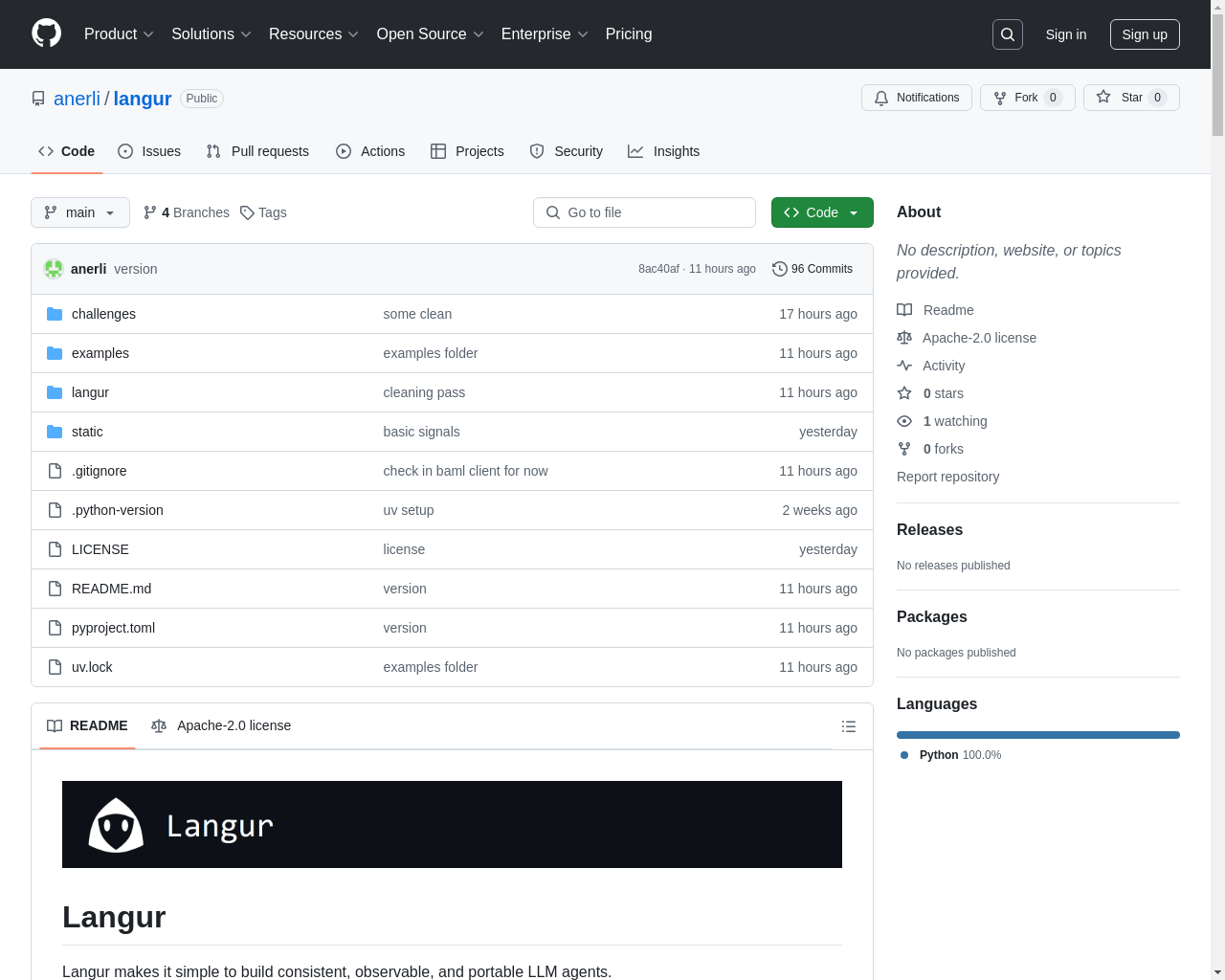
Task: Click the forks icon in About
Action: pos(904,449)
